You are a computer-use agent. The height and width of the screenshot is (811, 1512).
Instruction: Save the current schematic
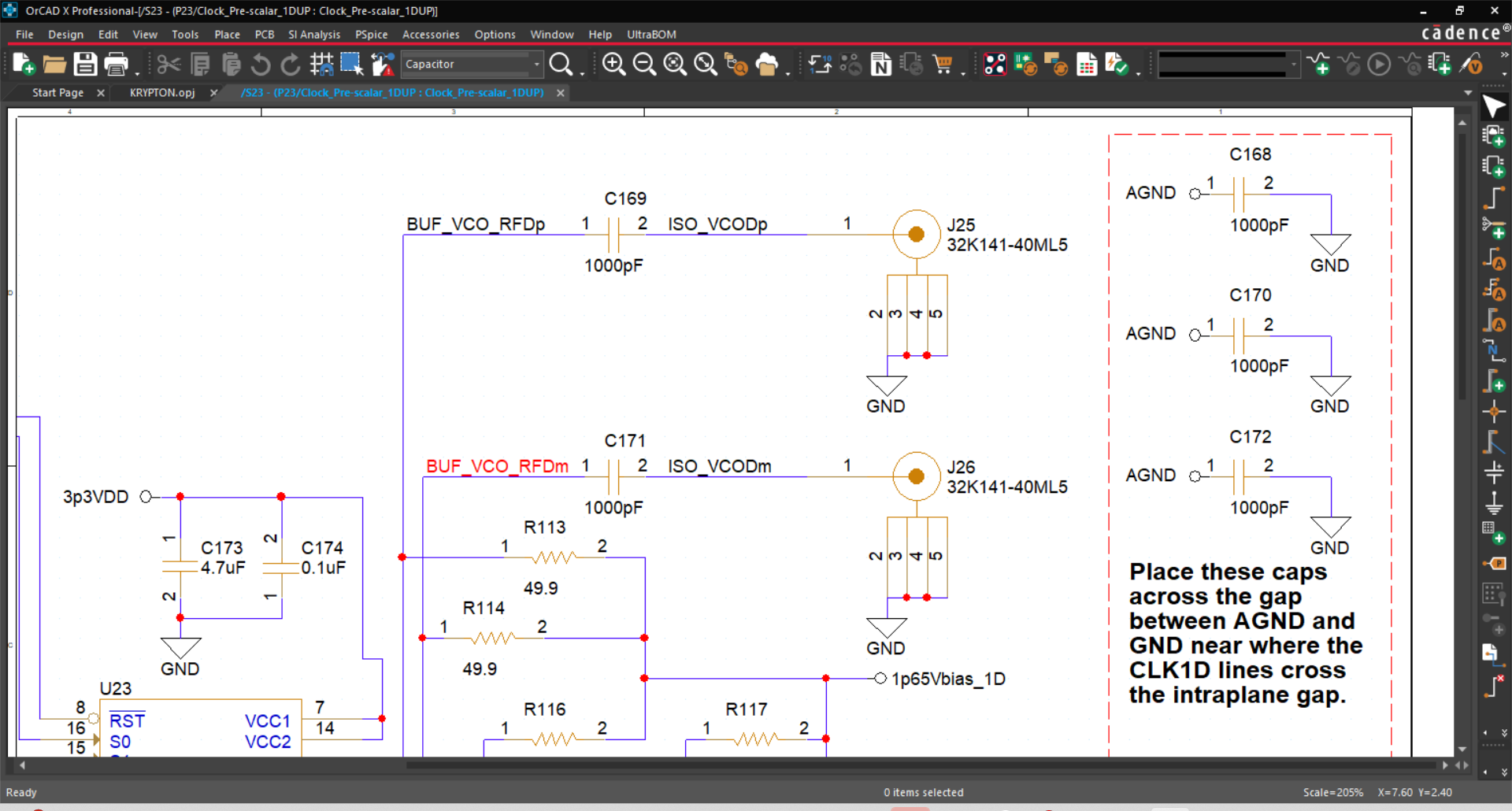point(85,64)
